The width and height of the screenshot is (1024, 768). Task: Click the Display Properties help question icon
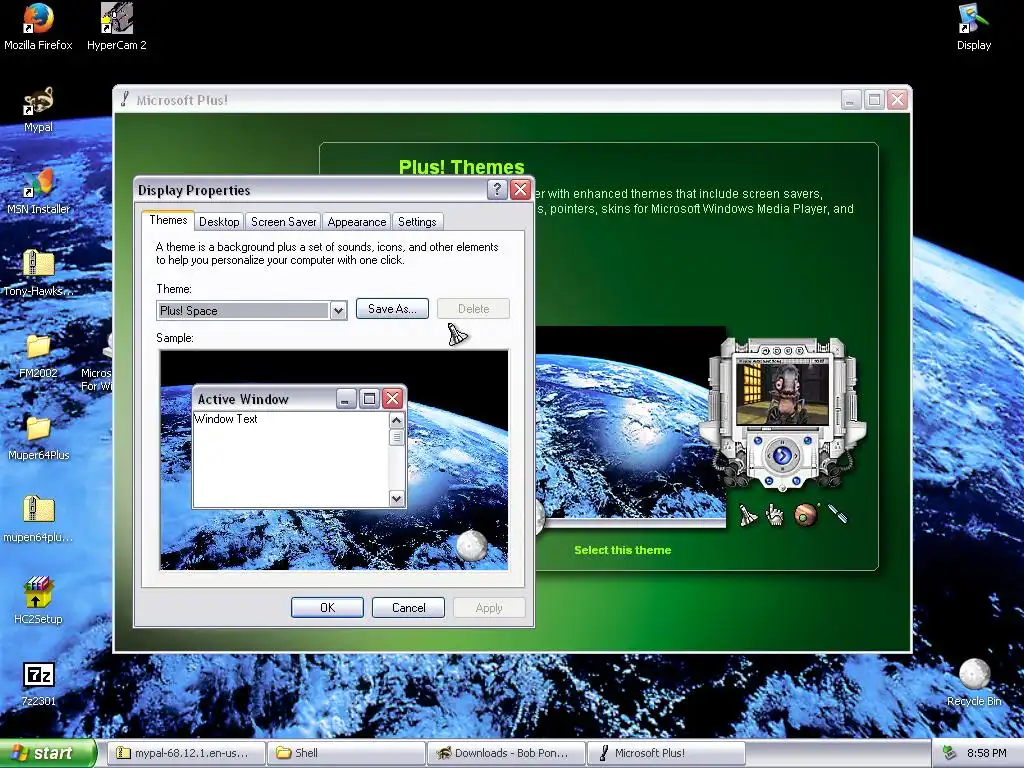[497, 189]
